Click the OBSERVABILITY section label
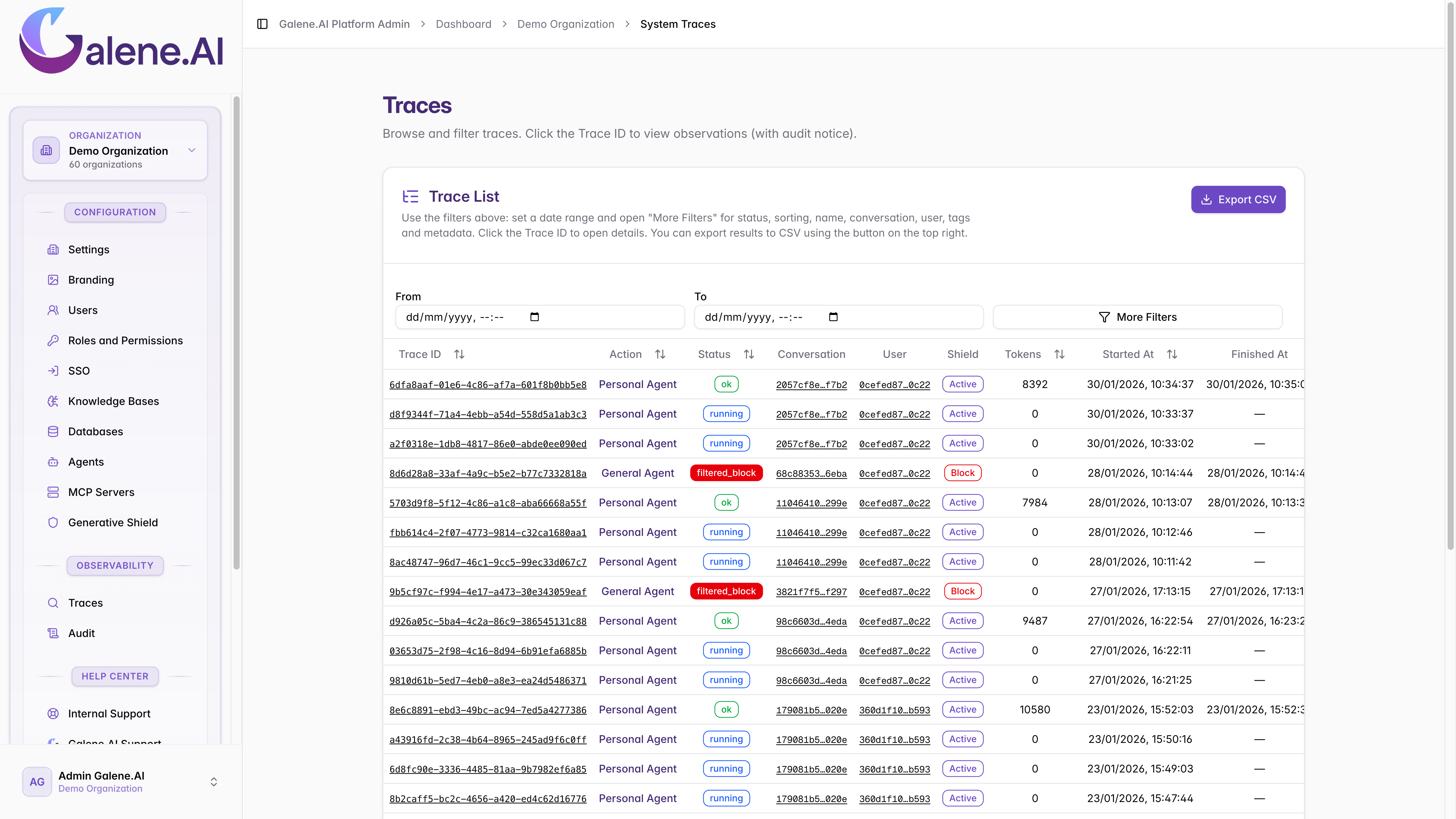Image resolution: width=1456 pixels, height=819 pixels. coord(115,565)
